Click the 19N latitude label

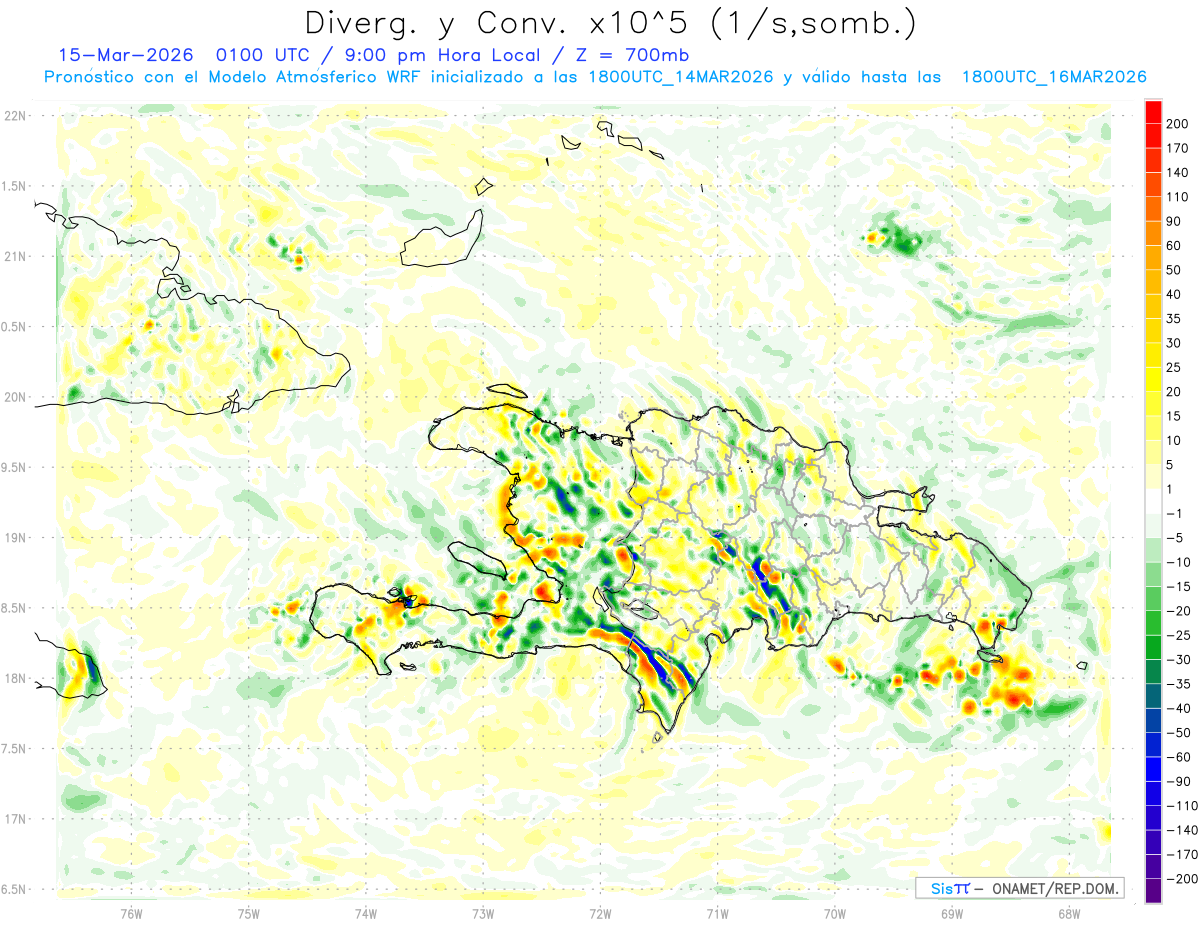click(16, 538)
